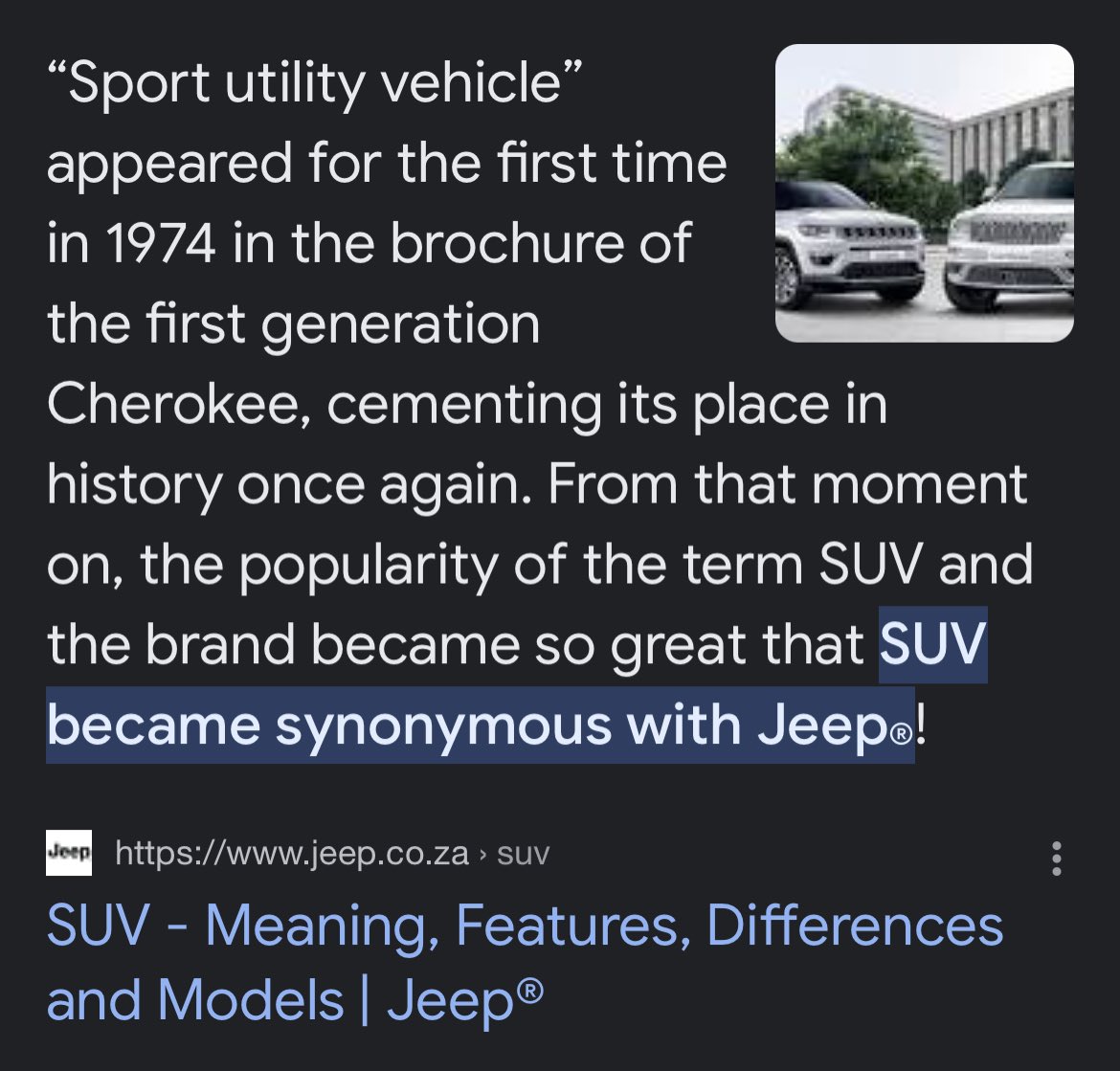
Task: Click the 'From that moment' sentence start
Action: 787,484
